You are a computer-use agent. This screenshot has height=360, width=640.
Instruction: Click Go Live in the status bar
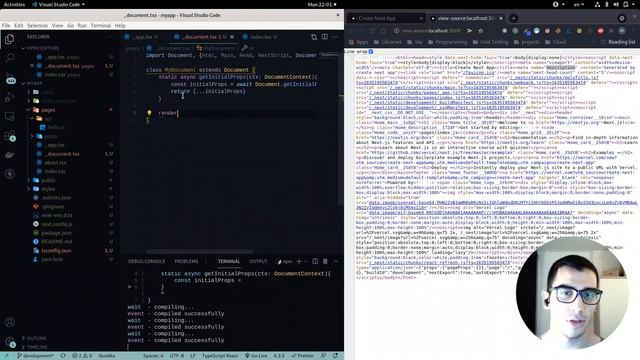tap(256, 356)
